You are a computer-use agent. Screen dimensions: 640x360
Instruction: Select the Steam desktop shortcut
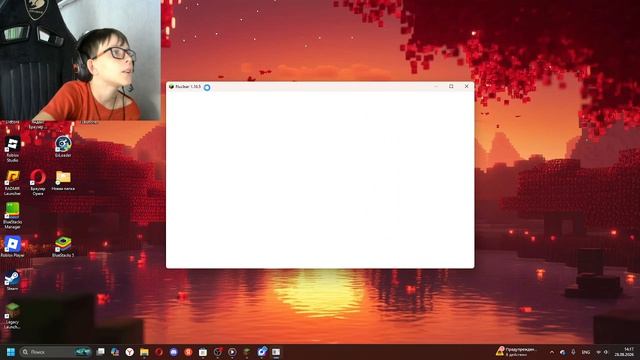click(x=12, y=280)
